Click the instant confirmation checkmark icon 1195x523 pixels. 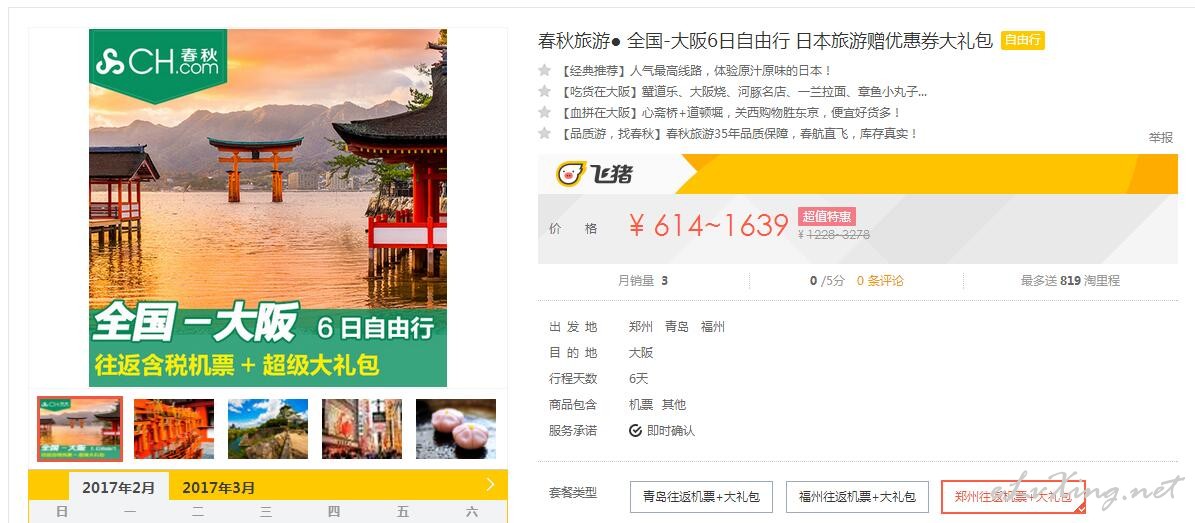pos(635,431)
